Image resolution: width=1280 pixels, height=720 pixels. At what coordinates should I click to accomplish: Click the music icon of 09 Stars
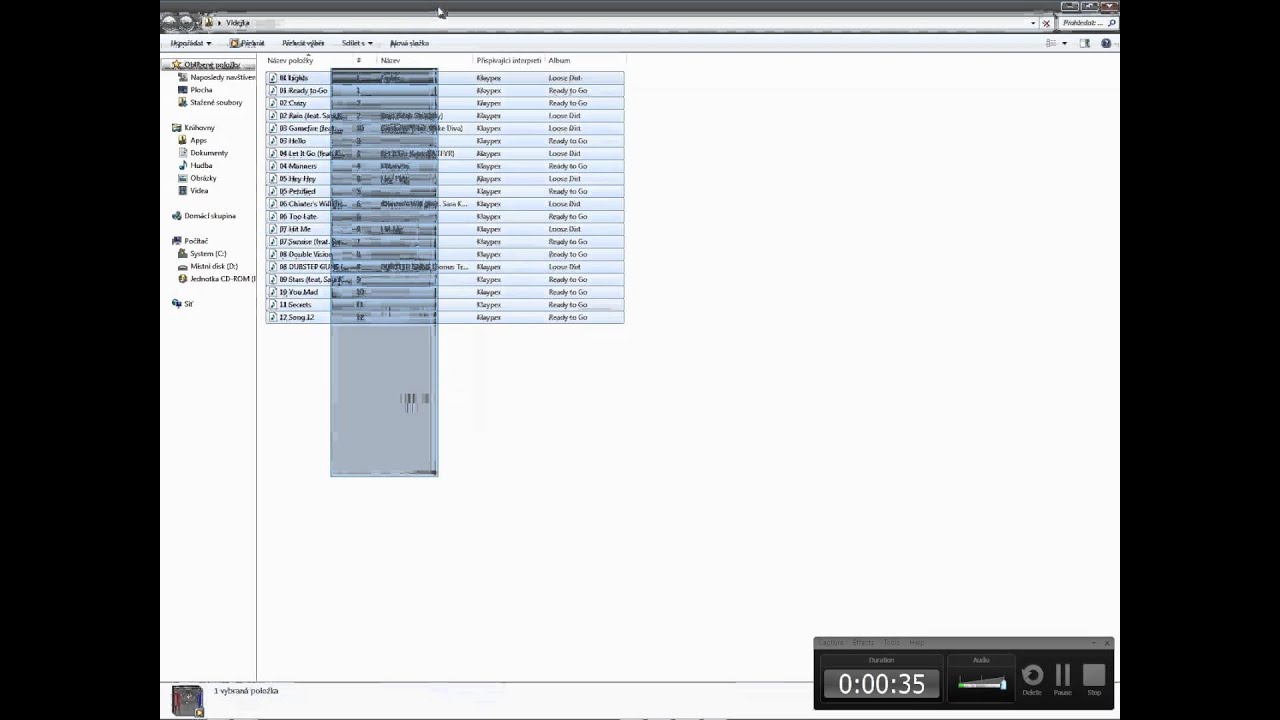[273, 279]
